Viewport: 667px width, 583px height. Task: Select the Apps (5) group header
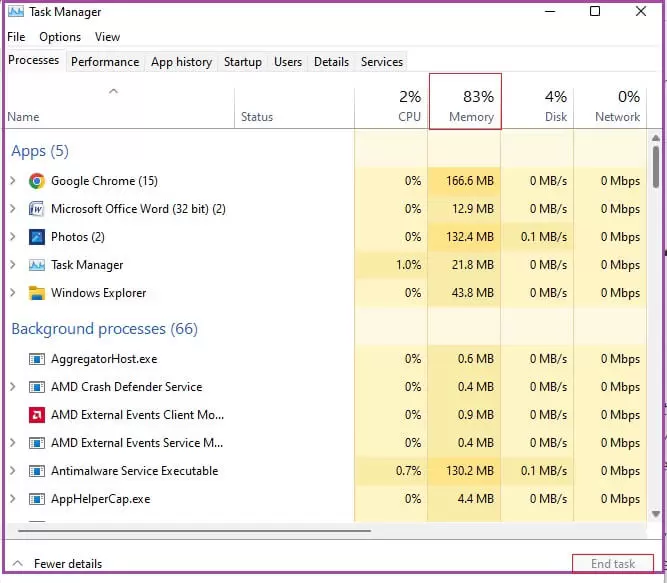(40, 151)
